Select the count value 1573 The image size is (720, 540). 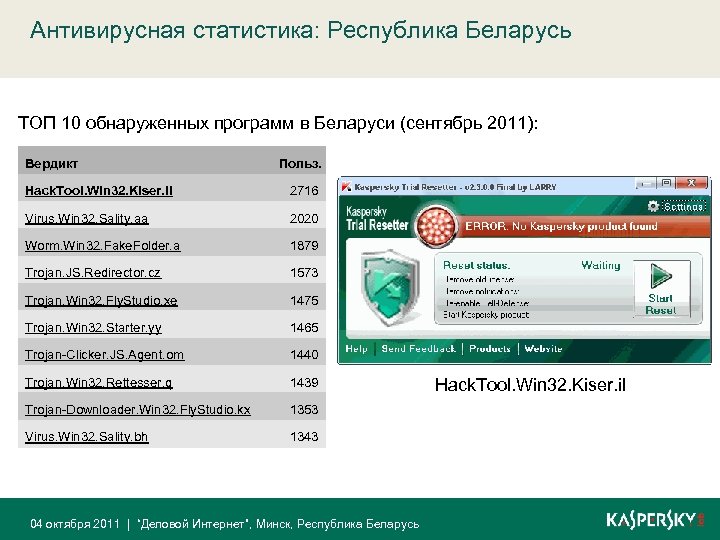click(x=304, y=273)
